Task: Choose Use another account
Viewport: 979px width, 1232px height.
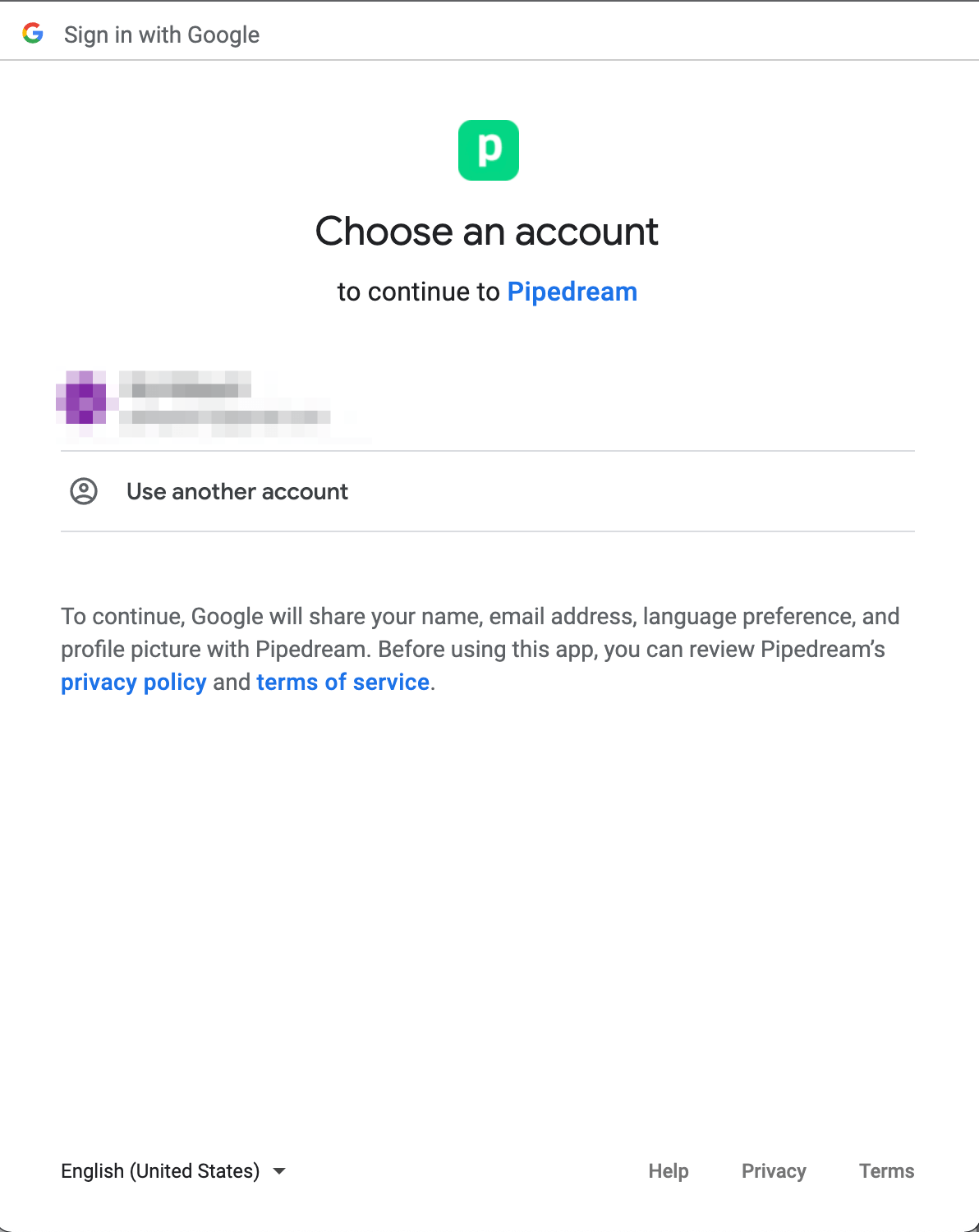Action: tap(237, 491)
